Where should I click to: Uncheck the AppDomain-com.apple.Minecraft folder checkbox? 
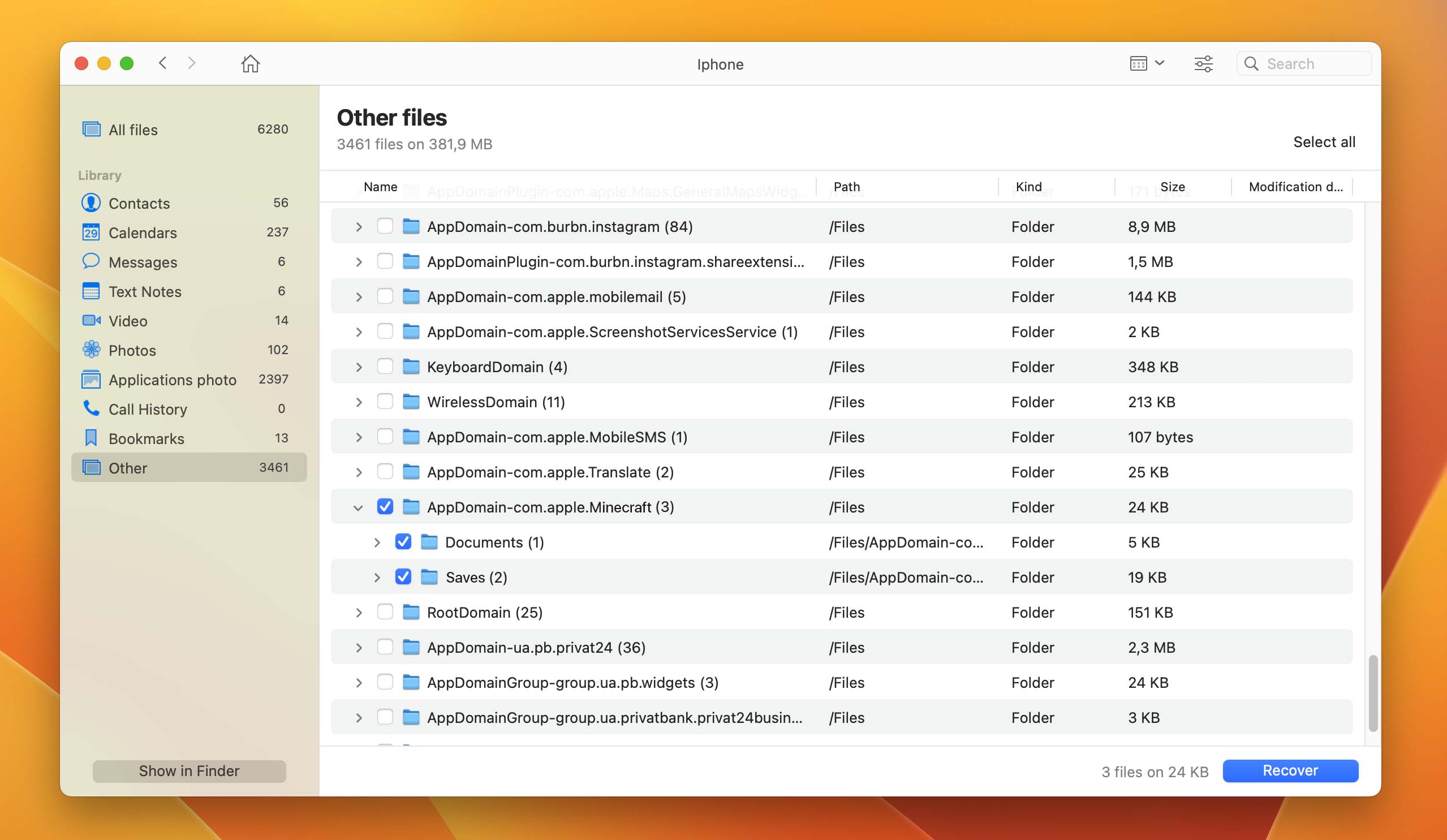point(385,507)
